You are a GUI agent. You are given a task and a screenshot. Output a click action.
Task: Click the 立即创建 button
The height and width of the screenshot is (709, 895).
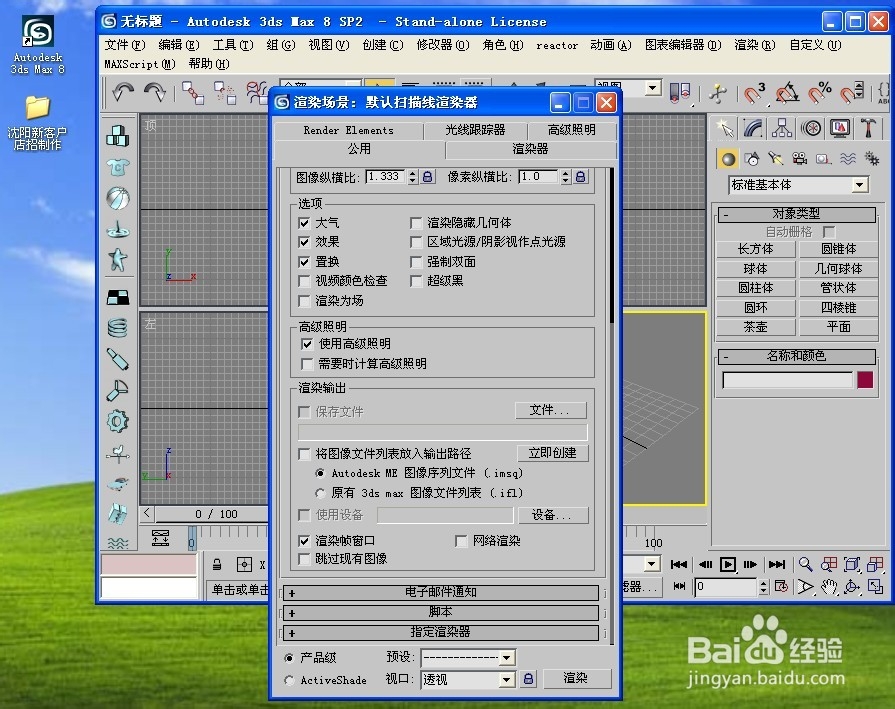[552, 453]
